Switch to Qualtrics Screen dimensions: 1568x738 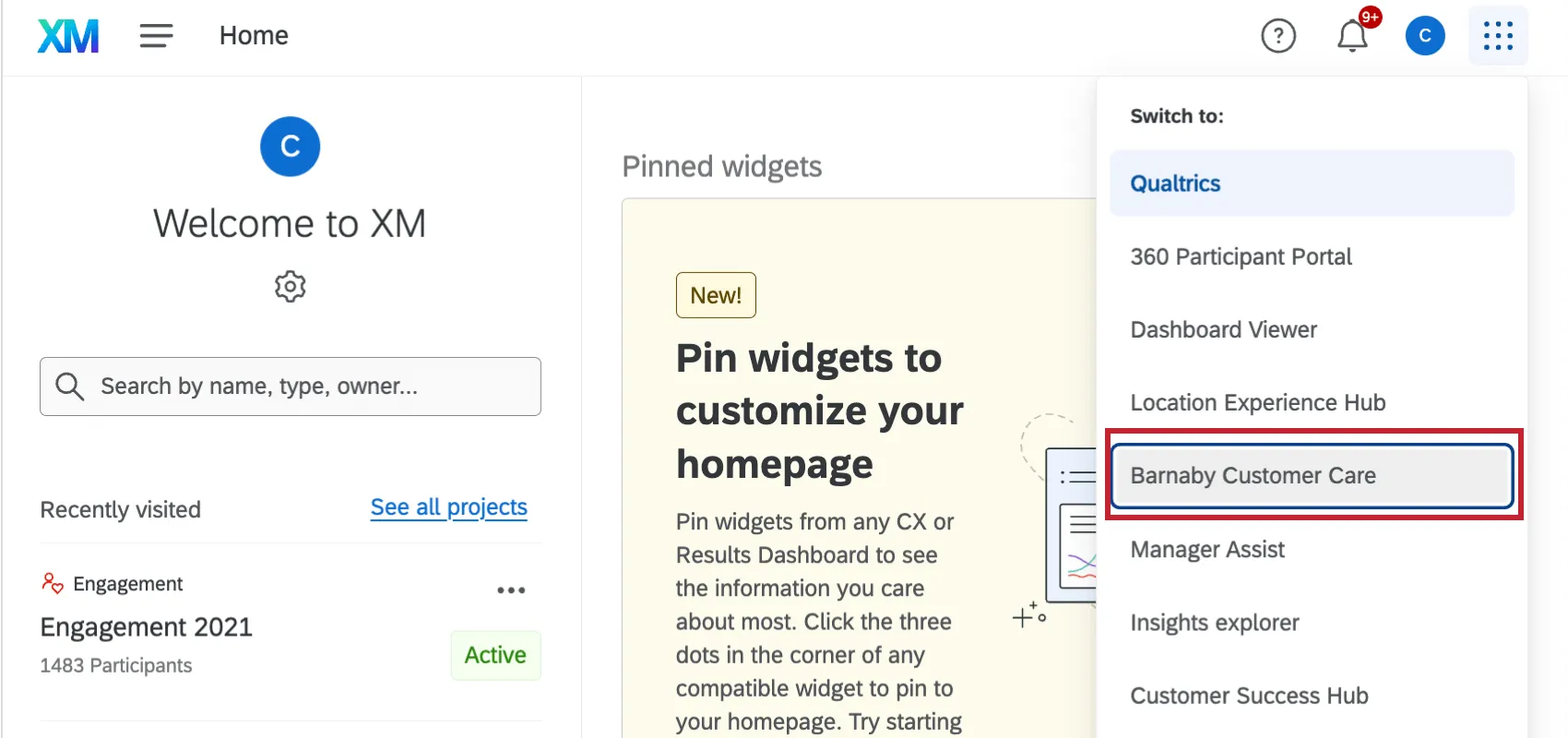click(1174, 183)
